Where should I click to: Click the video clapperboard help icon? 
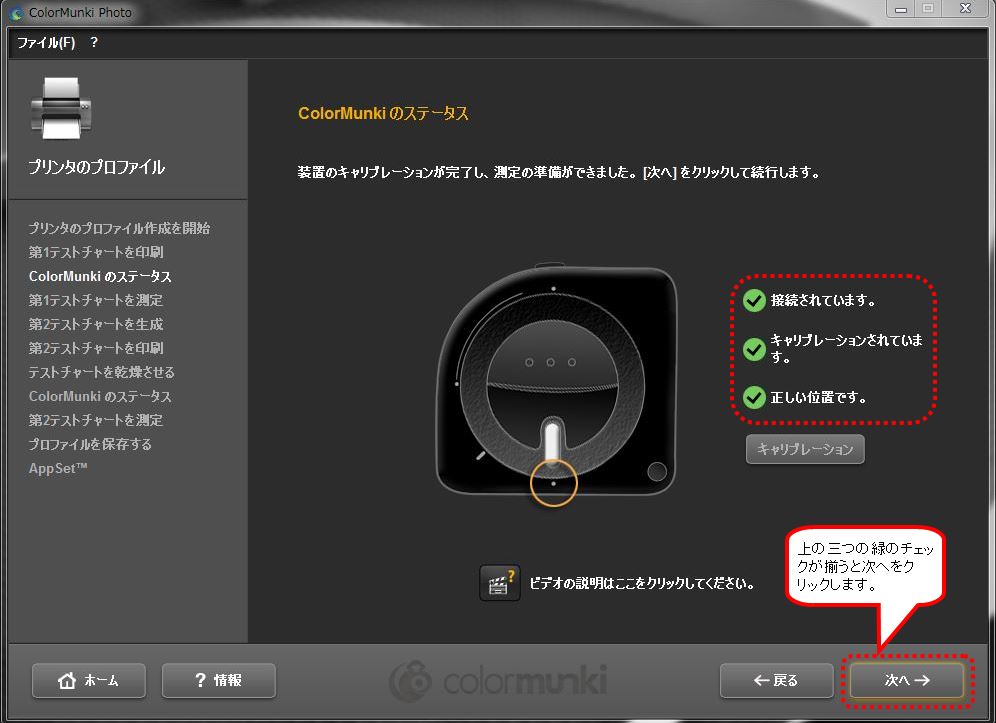[499, 583]
